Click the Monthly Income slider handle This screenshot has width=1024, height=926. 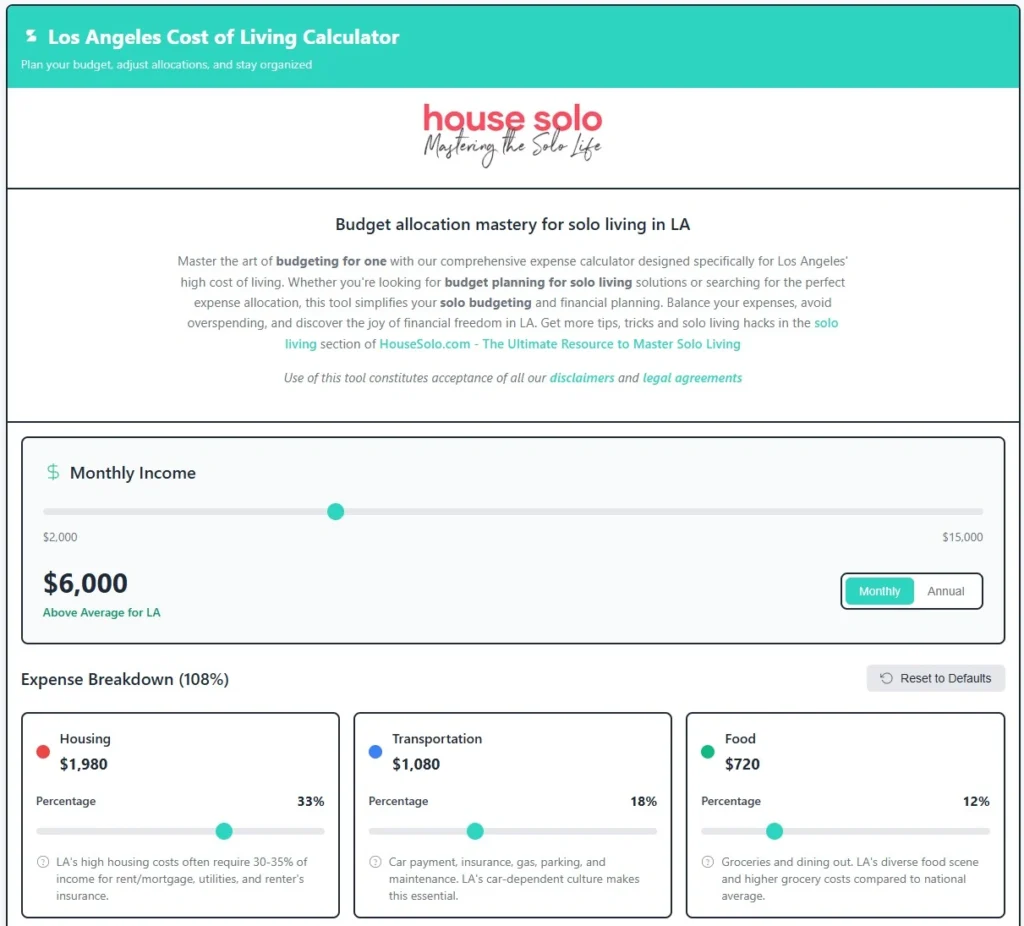tap(336, 511)
